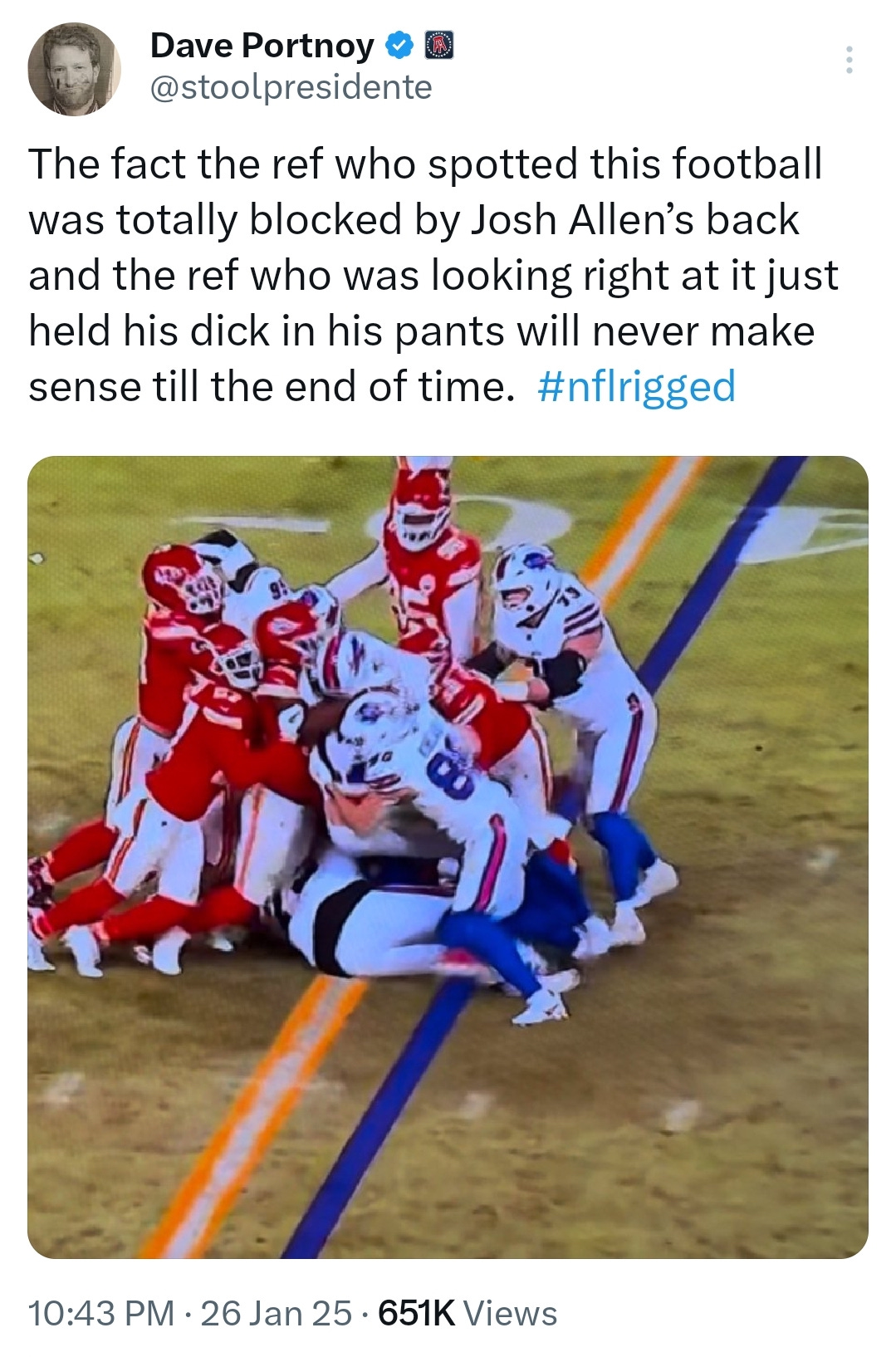Viewport: 896px width, 1357px height.
Task: Open the 651K view count
Action: coord(416,1314)
